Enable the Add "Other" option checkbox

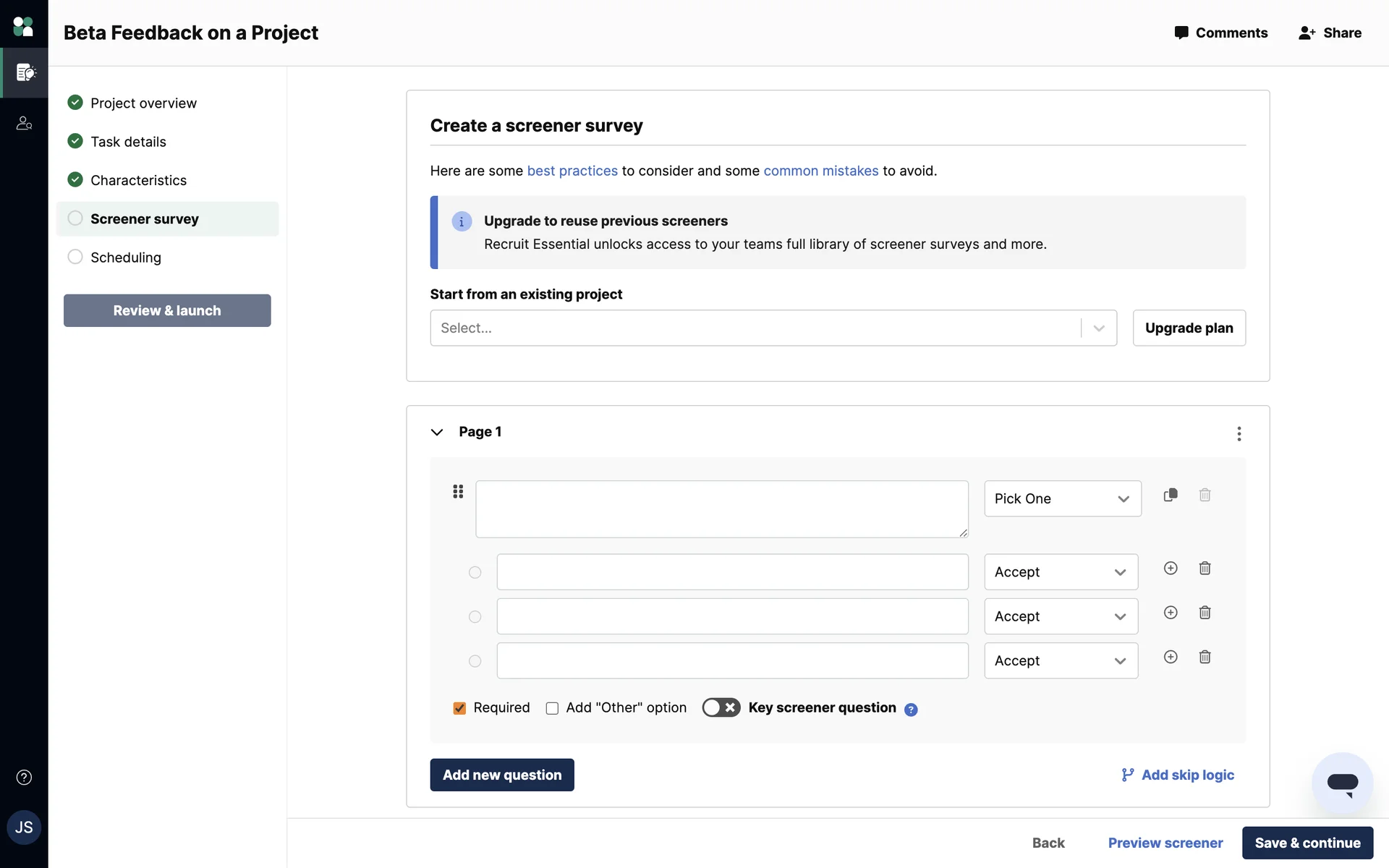pos(552,708)
